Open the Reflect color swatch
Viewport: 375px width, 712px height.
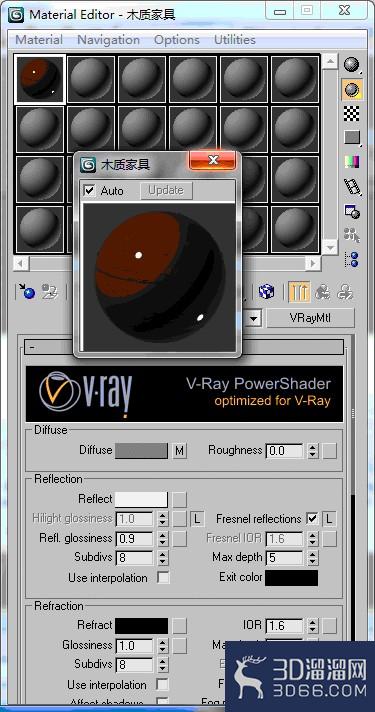141,499
